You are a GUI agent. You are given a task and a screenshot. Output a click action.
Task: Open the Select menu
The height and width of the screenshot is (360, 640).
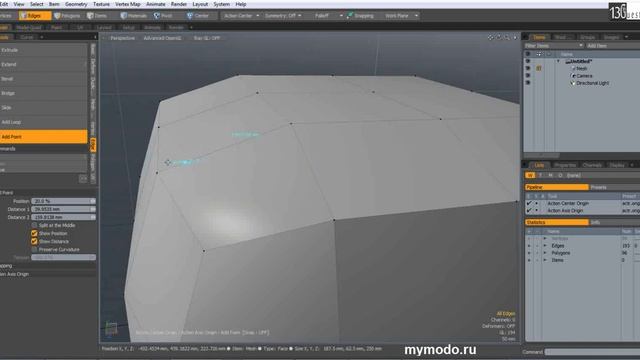[x=36, y=4]
